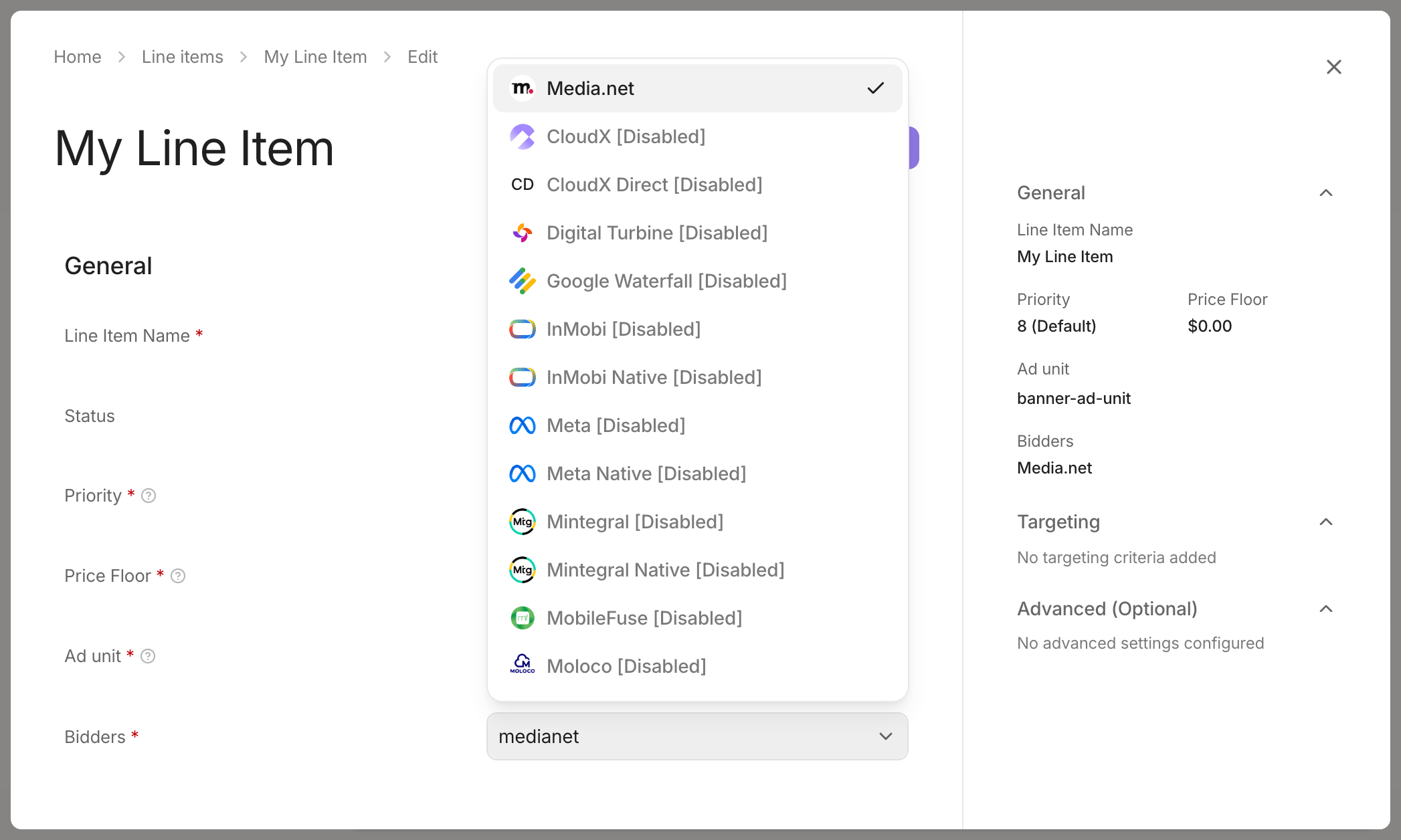Click the purple button behind dropdown

(x=914, y=147)
